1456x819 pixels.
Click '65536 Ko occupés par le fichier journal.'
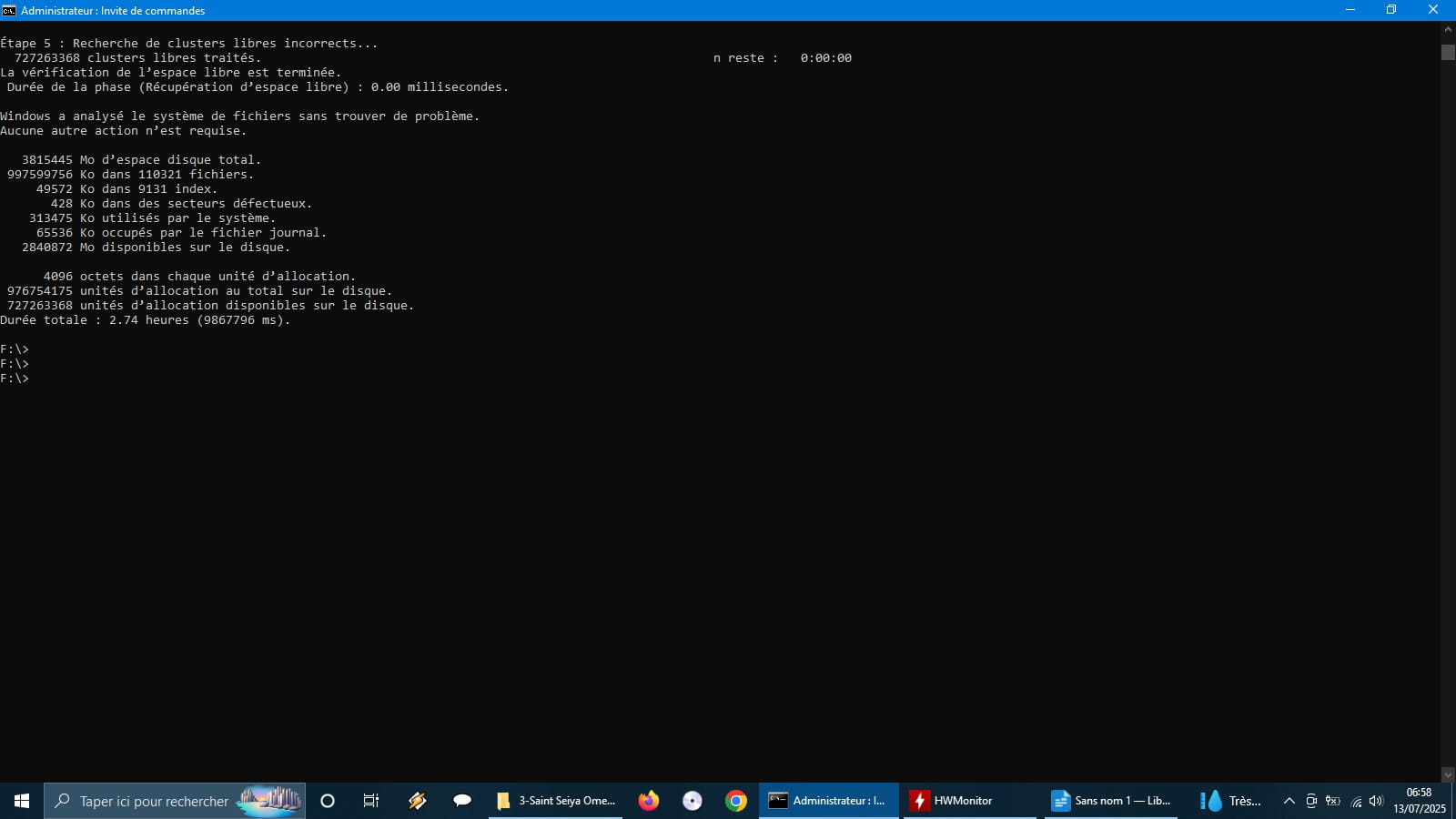pos(181,233)
